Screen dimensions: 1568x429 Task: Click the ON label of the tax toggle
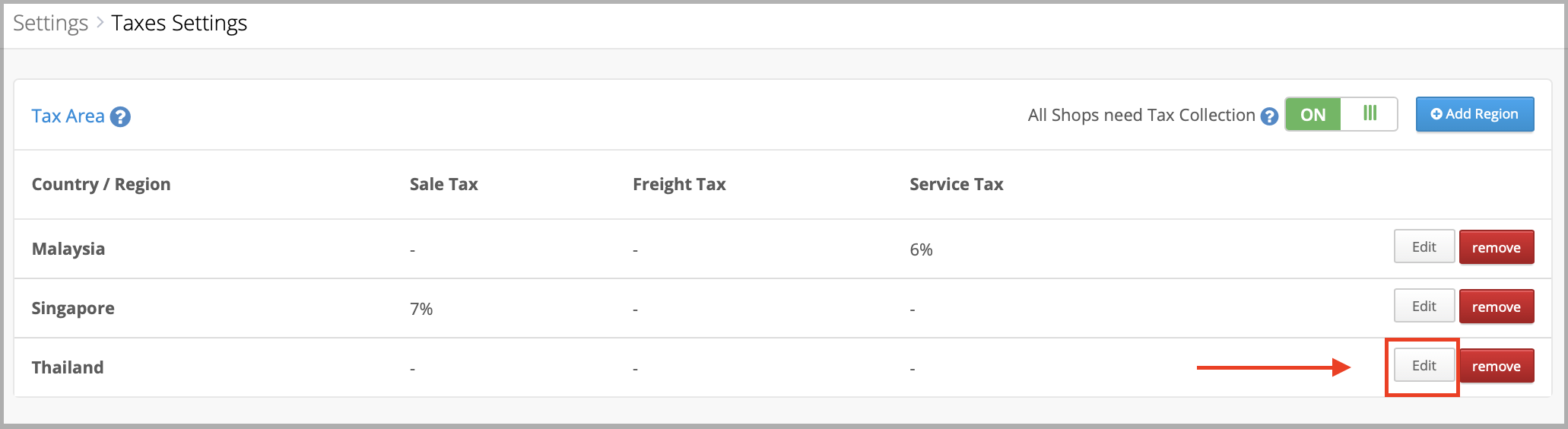click(x=1313, y=115)
